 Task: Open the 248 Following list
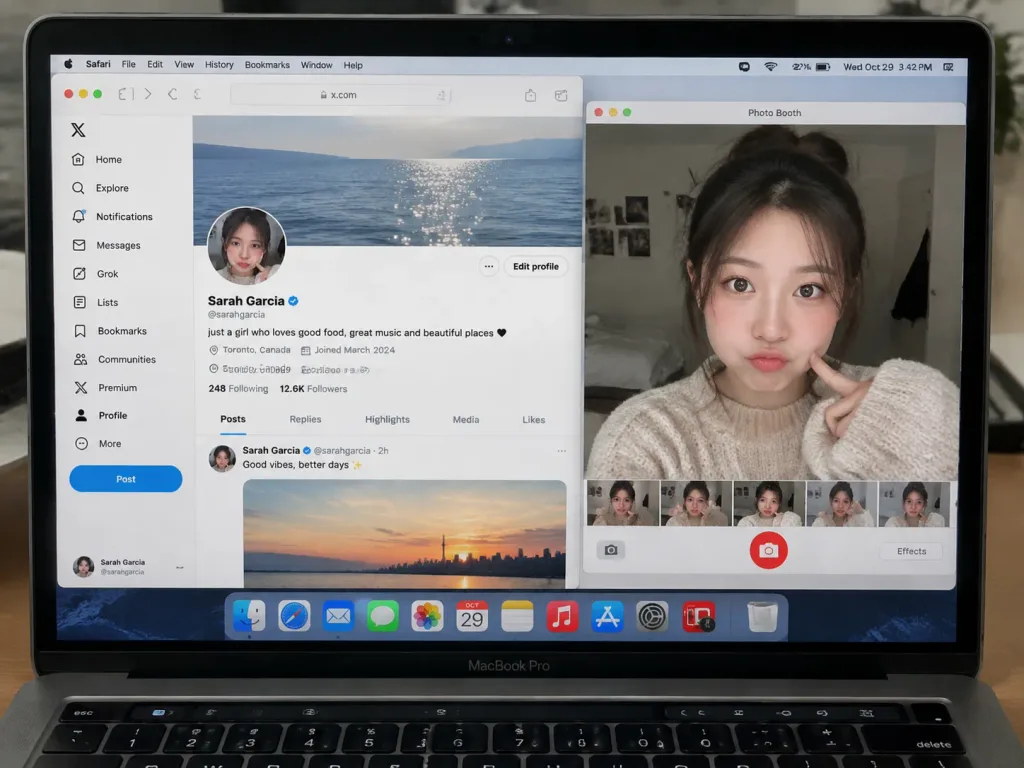pyautogui.click(x=238, y=389)
